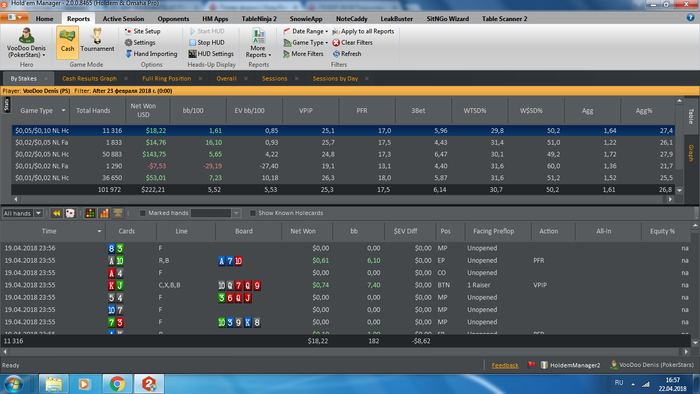Click the Feedback link
700x394 pixels.
coord(505,365)
